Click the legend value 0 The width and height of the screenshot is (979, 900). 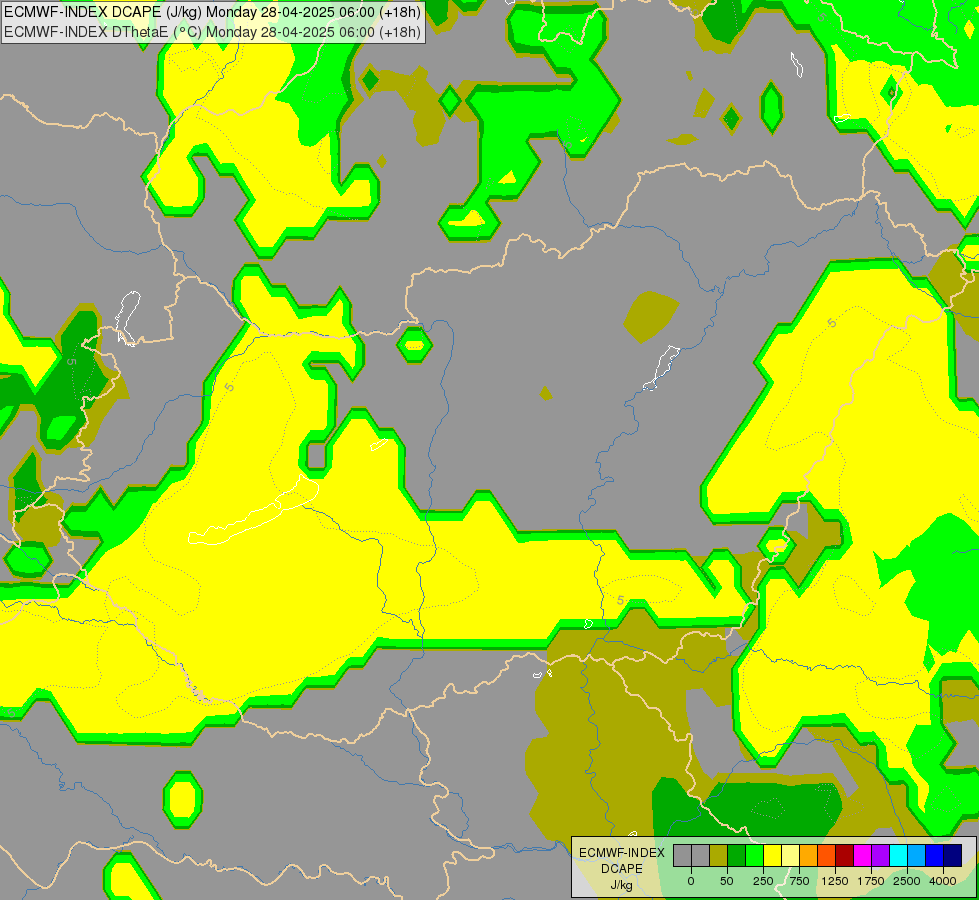tap(691, 881)
